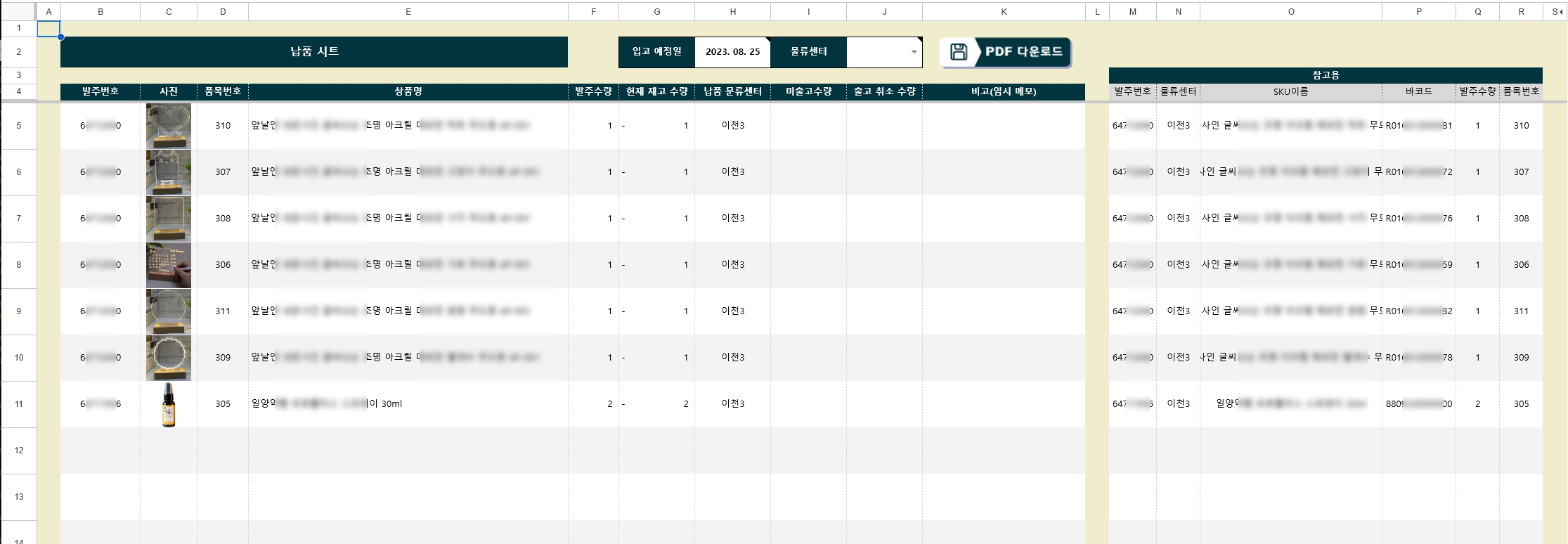Click the heart-shaped lamp thumbnail in row 5

(169, 126)
